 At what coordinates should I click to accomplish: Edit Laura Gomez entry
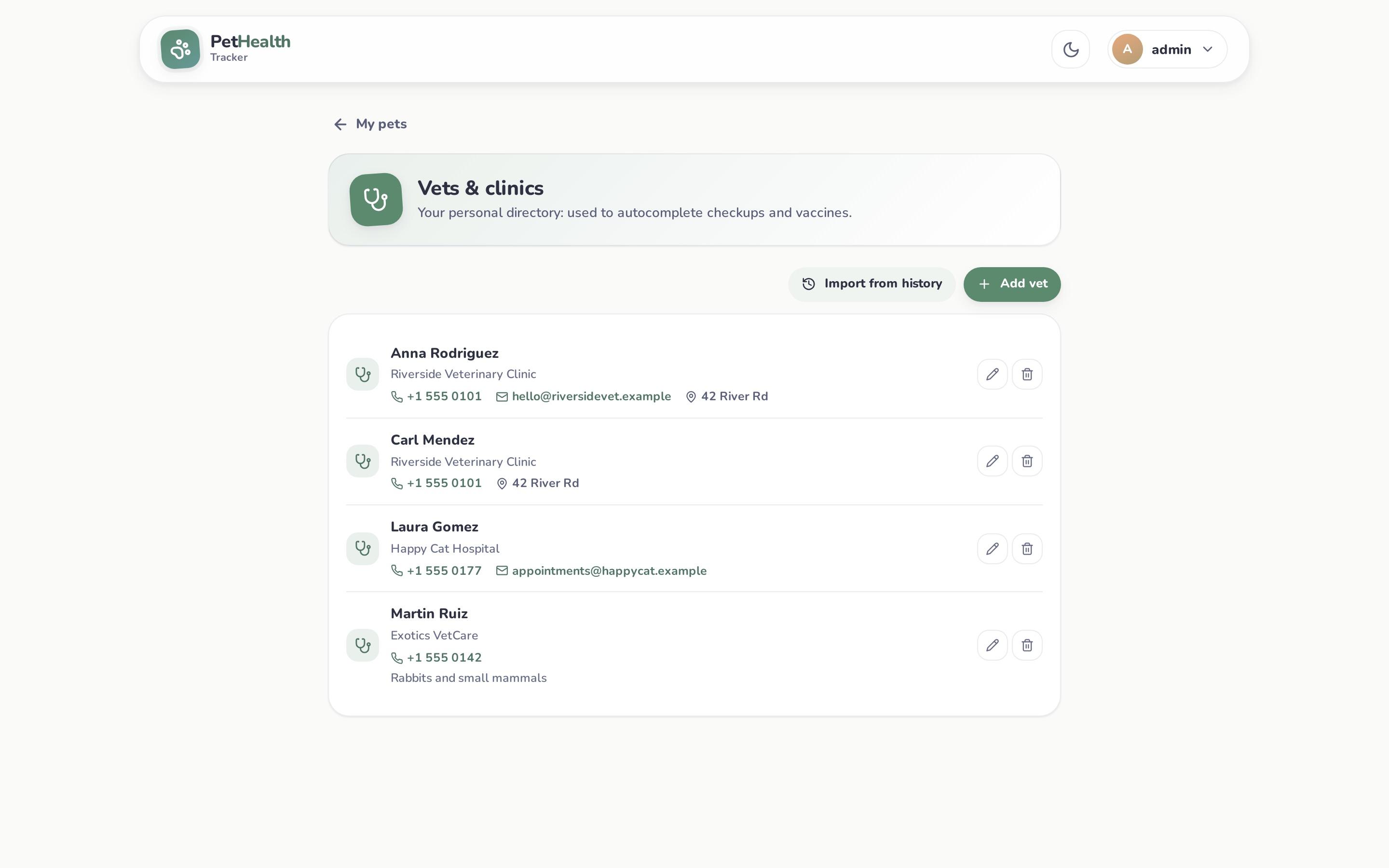(993, 549)
